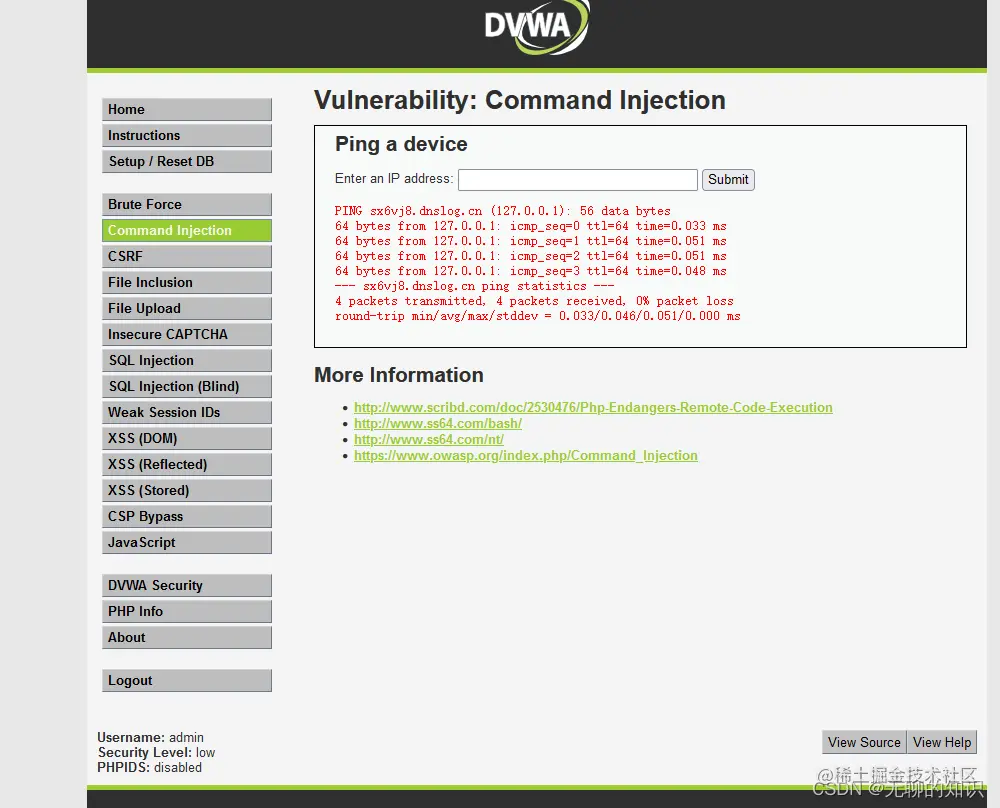The width and height of the screenshot is (1000, 808).
Task: Open the About page
Action: click(x=187, y=638)
